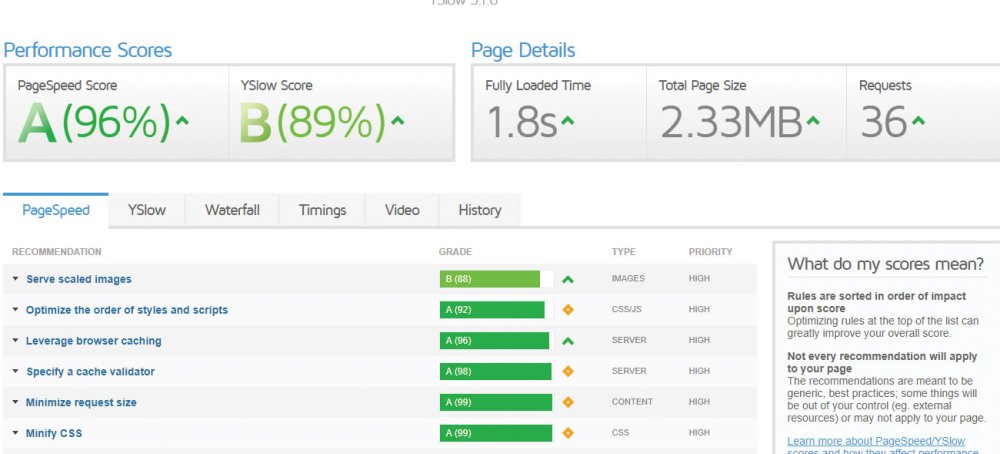Open the Specify a cache validator recommendation
The image size is (1000, 454).
[90, 372]
